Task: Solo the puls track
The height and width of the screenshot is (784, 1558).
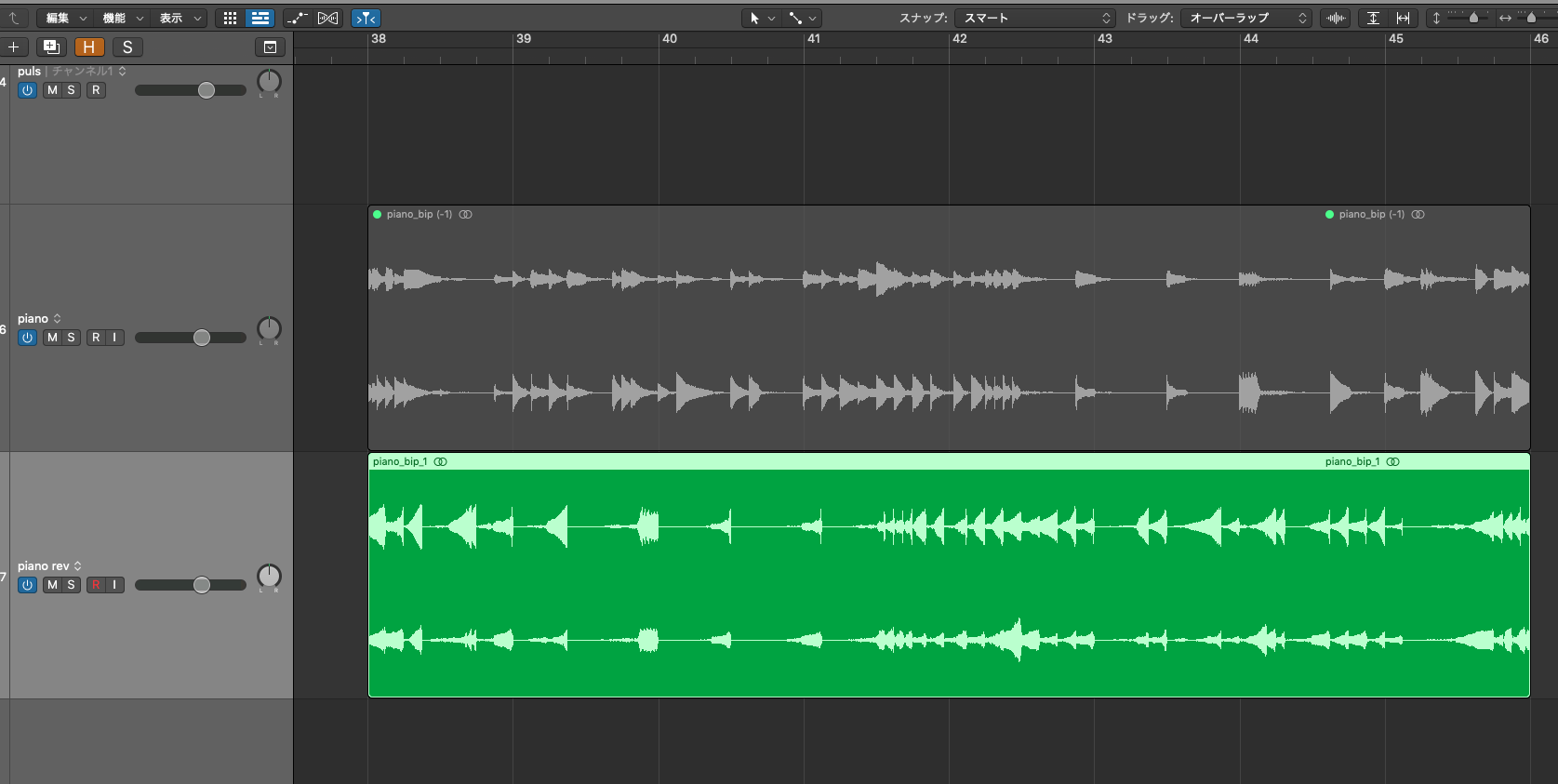Action: point(71,90)
